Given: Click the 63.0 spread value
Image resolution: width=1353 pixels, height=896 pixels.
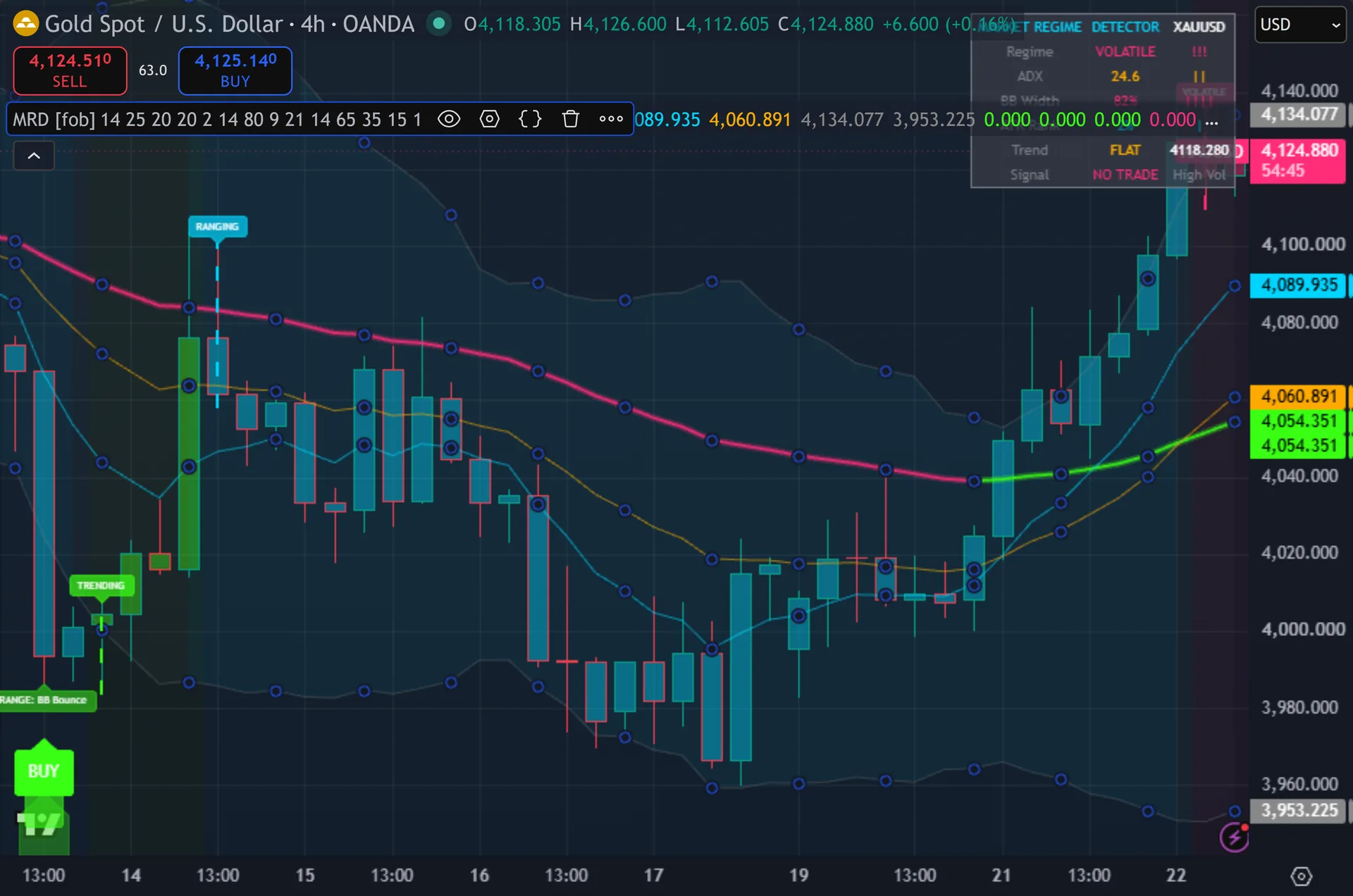Looking at the screenshot, I should coord(153,70).
